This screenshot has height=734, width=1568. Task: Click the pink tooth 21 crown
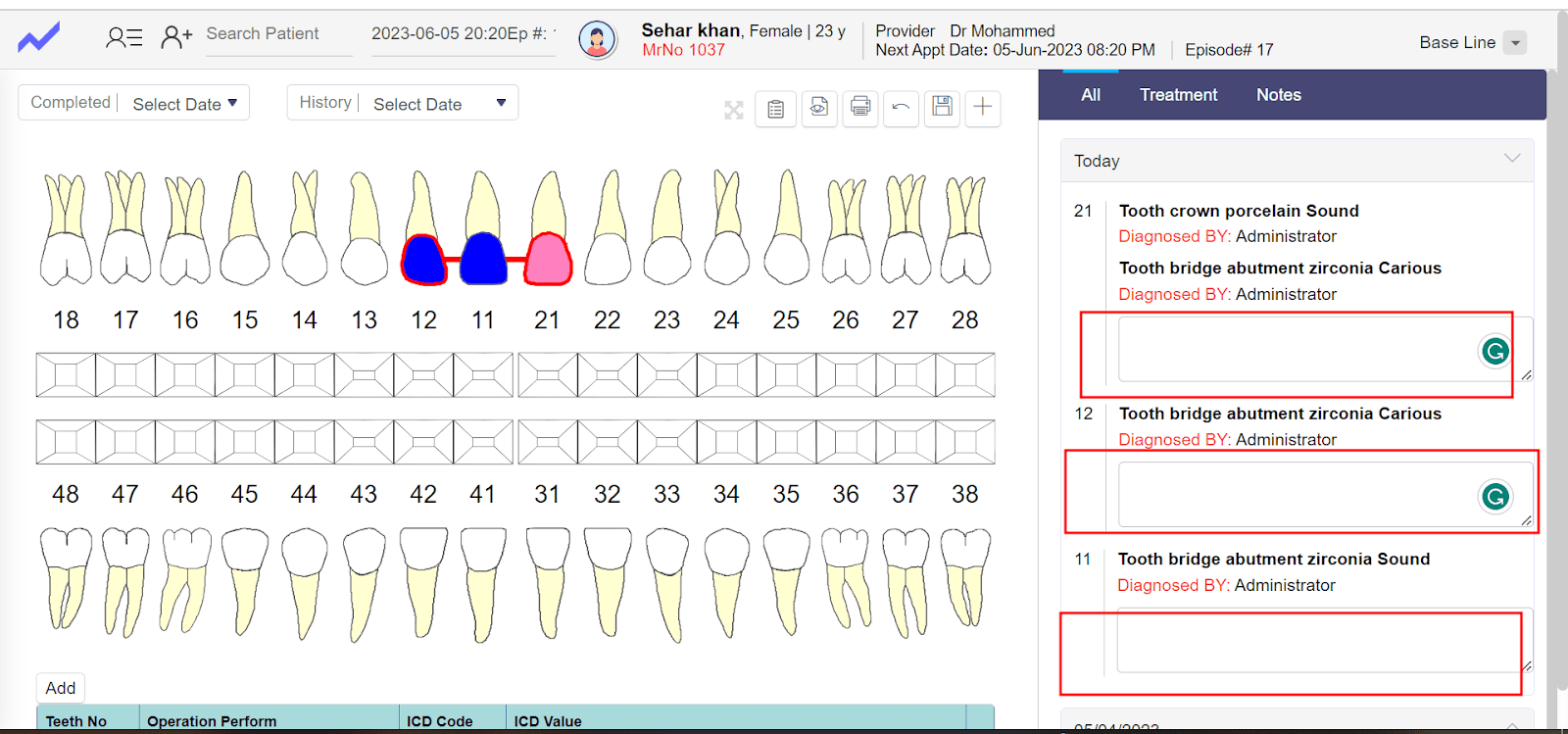pos(548,260)
